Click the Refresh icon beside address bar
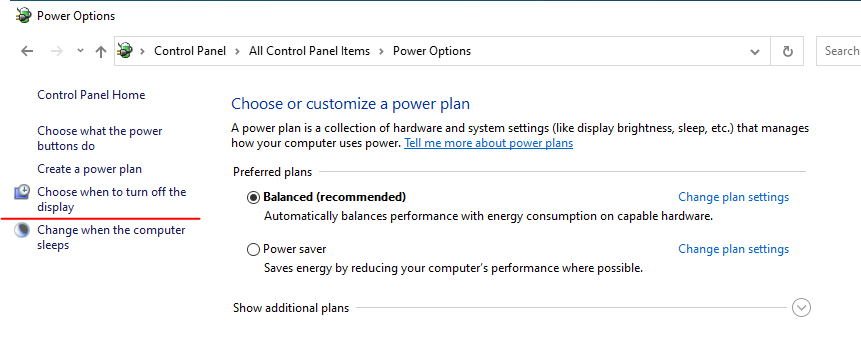The width and height of the screenshot is (861, 362). [787, 51]
